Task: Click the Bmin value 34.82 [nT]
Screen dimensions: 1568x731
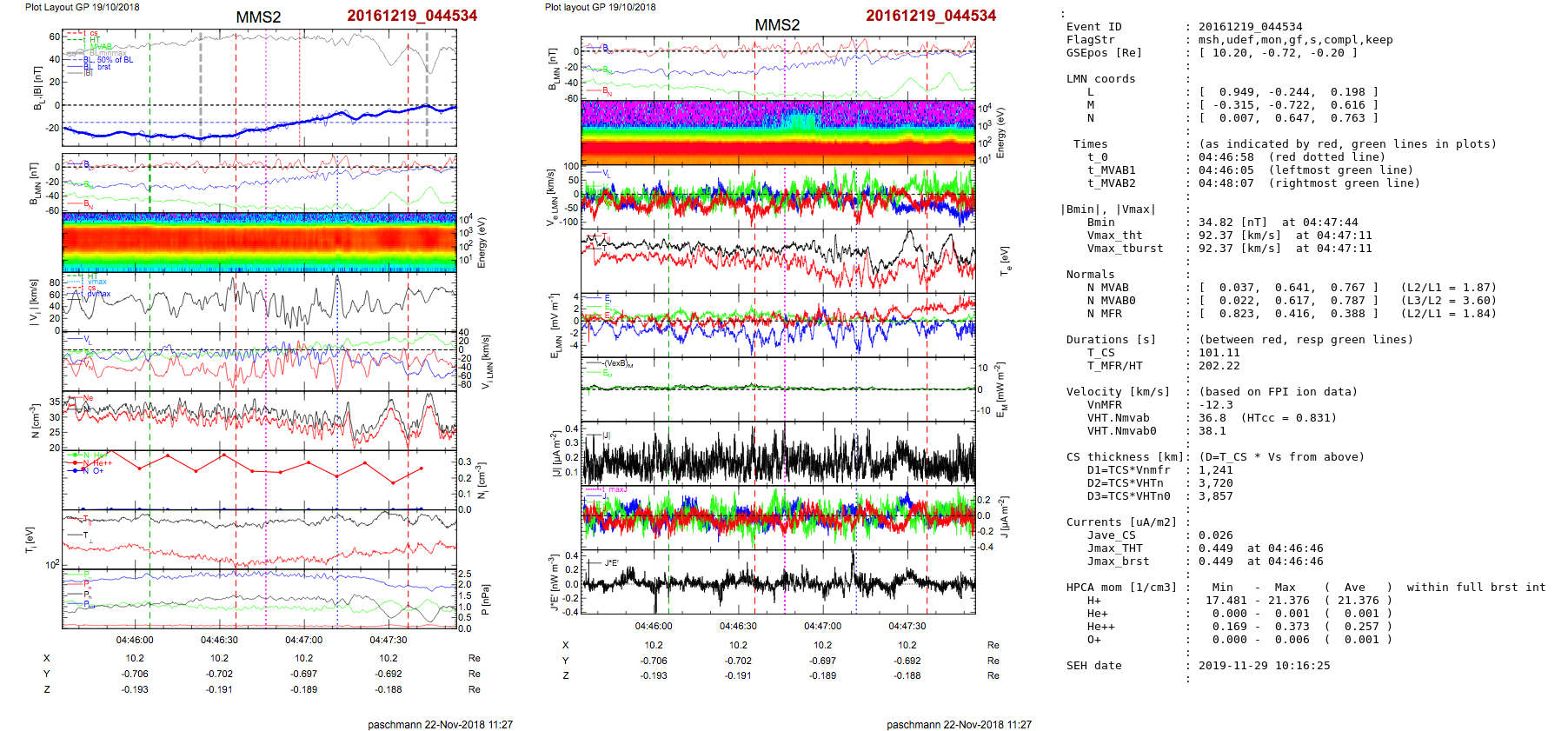Action: [1233, 223]
